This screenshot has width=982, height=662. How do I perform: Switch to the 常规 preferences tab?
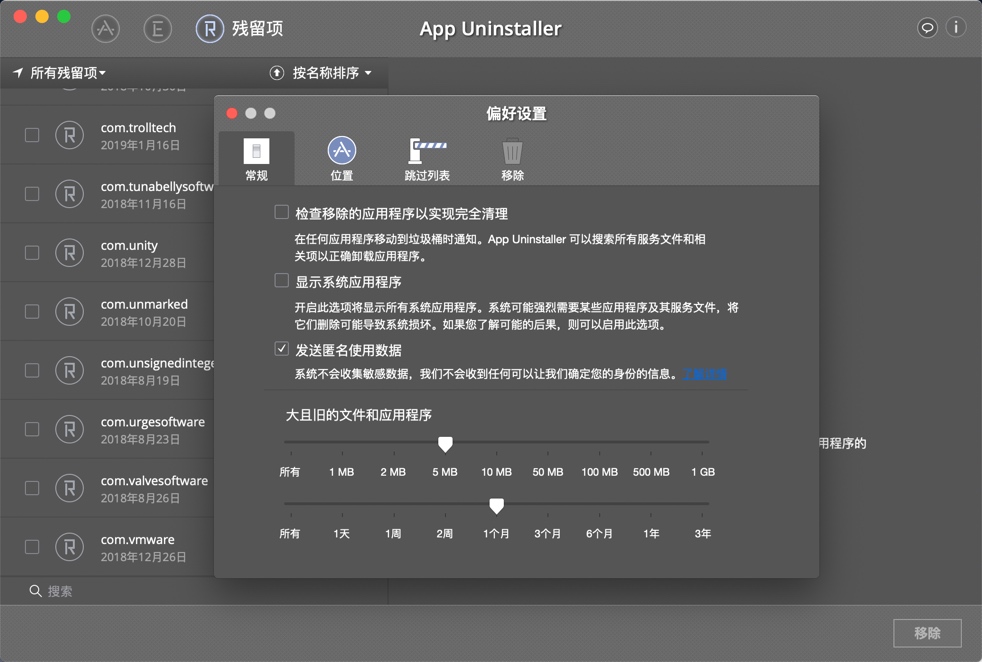pos(256,156)
